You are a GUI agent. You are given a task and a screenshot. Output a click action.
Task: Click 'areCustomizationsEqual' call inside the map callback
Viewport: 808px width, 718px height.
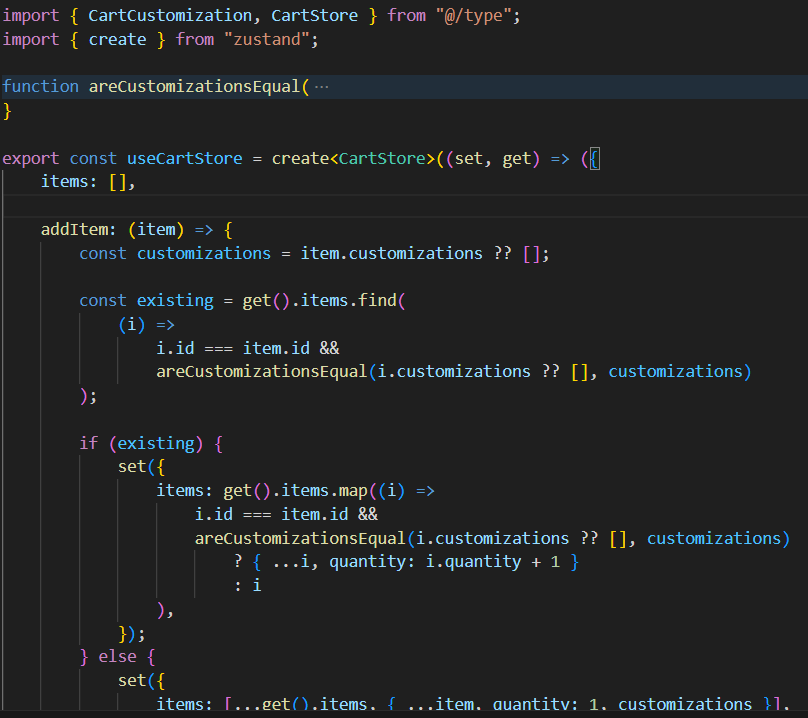pos(300,538)
